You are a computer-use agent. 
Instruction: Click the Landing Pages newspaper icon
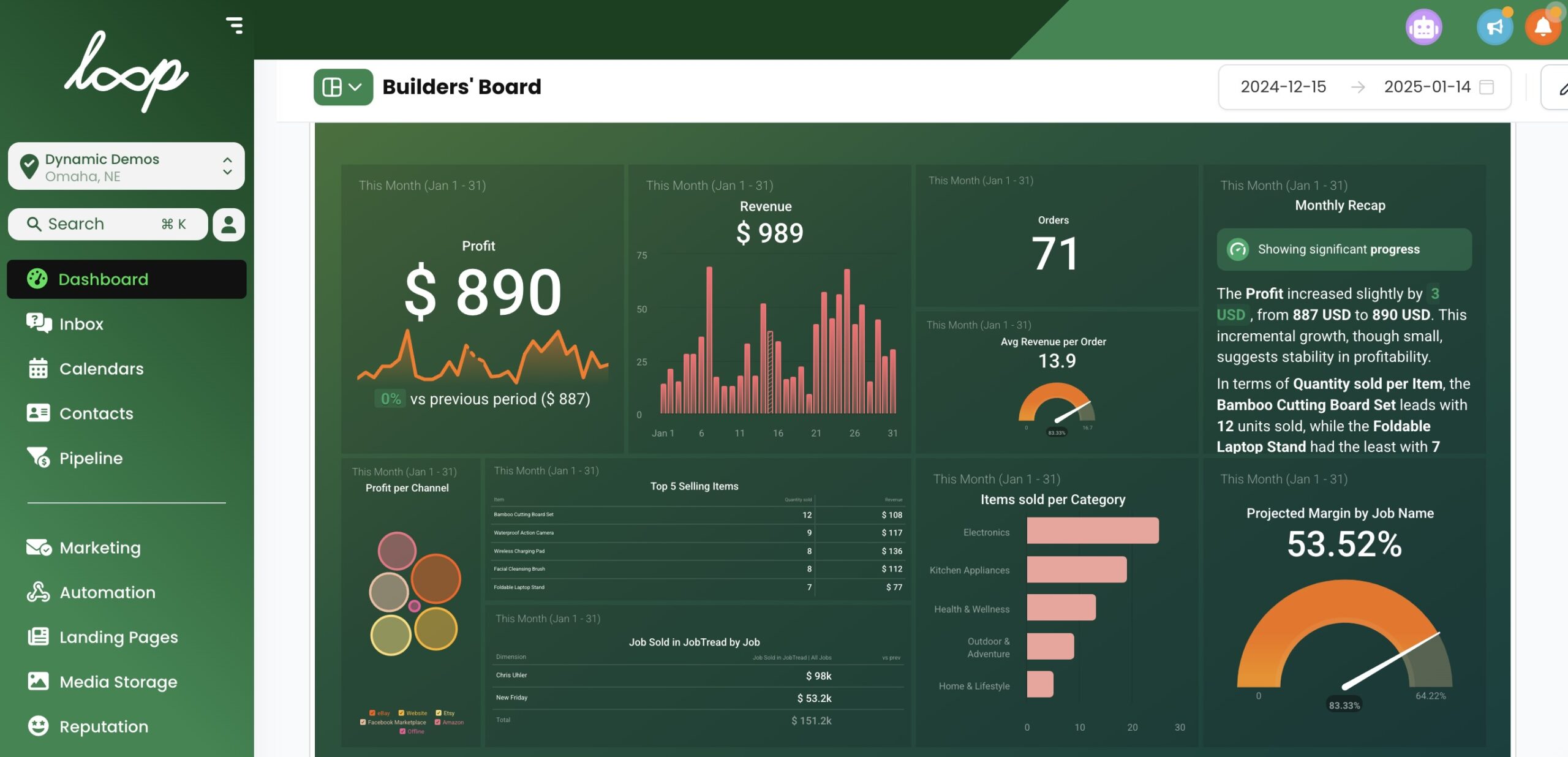point(38,636)
